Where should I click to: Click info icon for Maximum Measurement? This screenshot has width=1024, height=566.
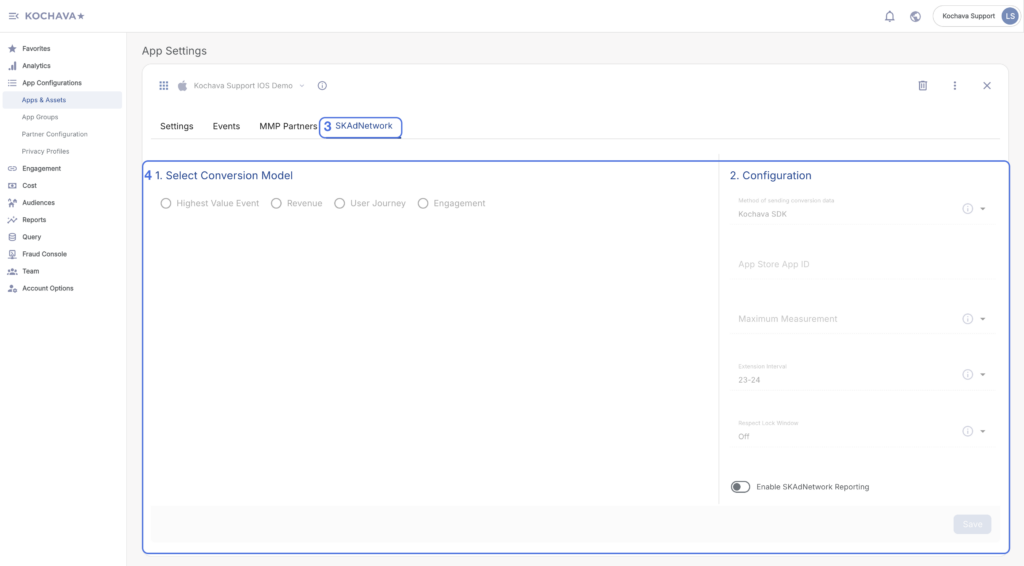point(967,319)
